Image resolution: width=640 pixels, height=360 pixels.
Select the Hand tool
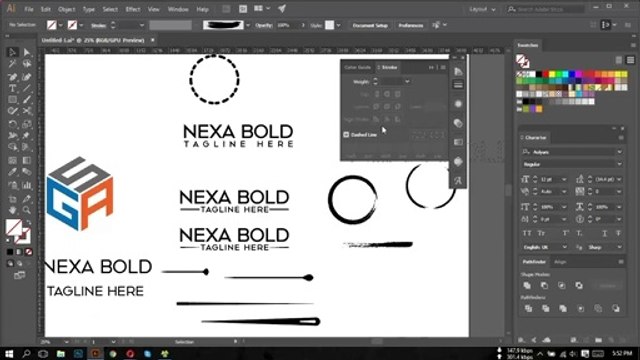pos(12,210)
